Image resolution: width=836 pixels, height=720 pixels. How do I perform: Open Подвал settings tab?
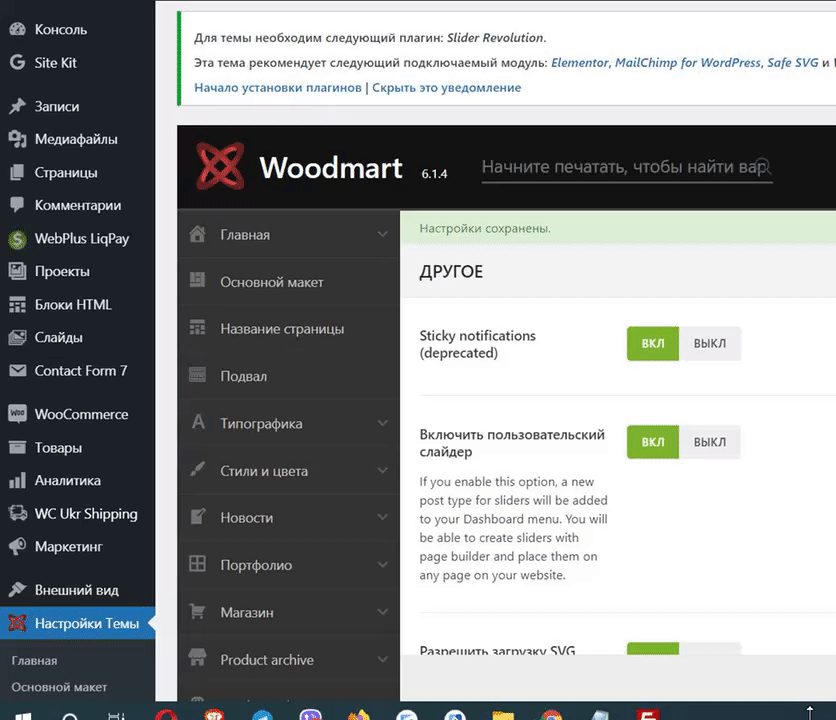tap(288, 376)
